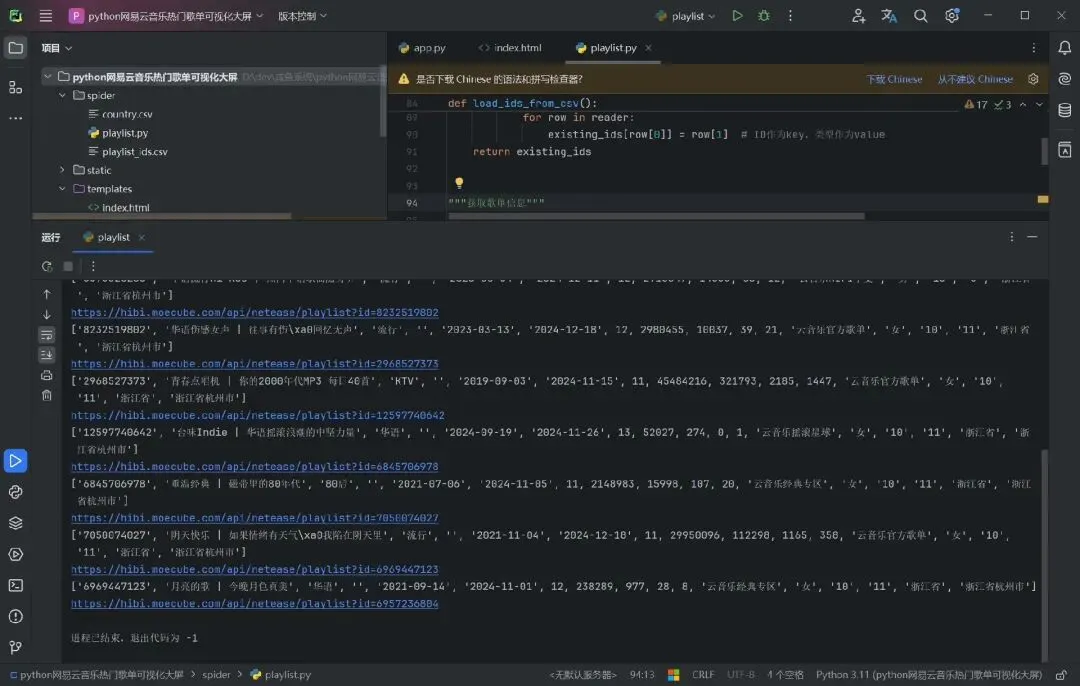1080x686 pixels.
Task: Click the Debug bug icon in toolbar
Action: (764, 16)
